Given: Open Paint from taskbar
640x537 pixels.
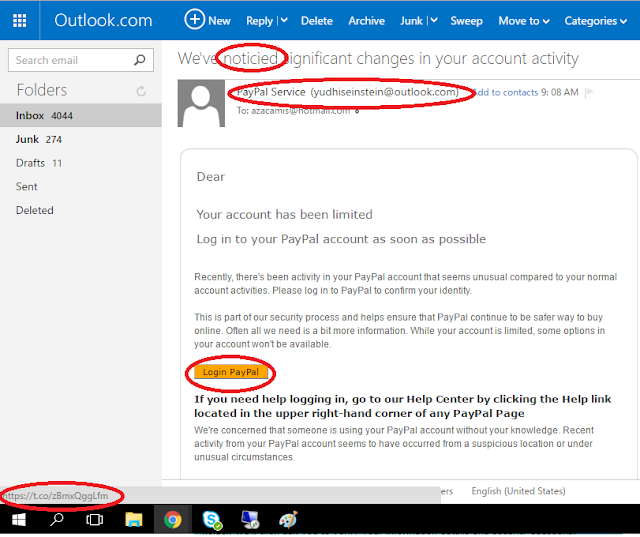Looking at the screenshot, I should pos(288,520).
